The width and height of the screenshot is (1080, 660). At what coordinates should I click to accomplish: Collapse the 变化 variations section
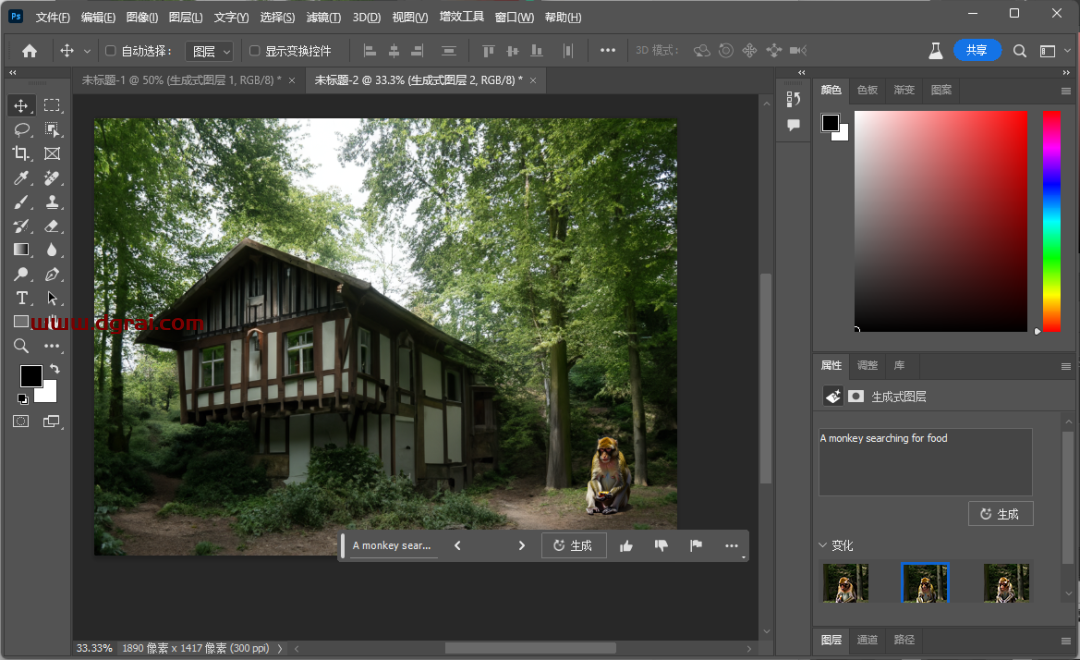click(x=823, y=546)
